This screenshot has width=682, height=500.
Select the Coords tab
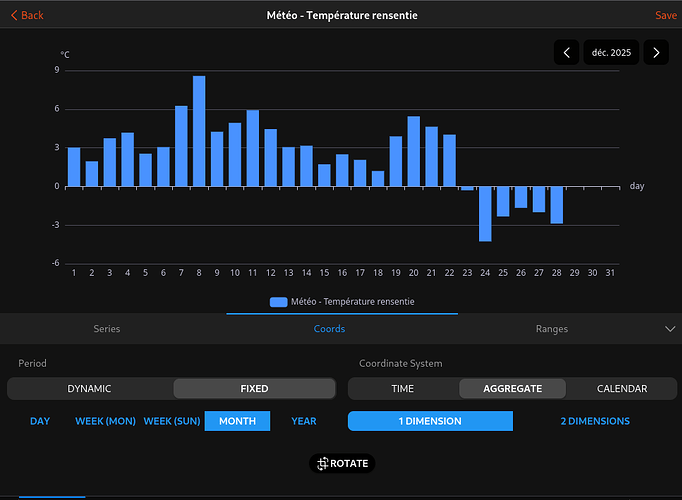pos(329,329)
